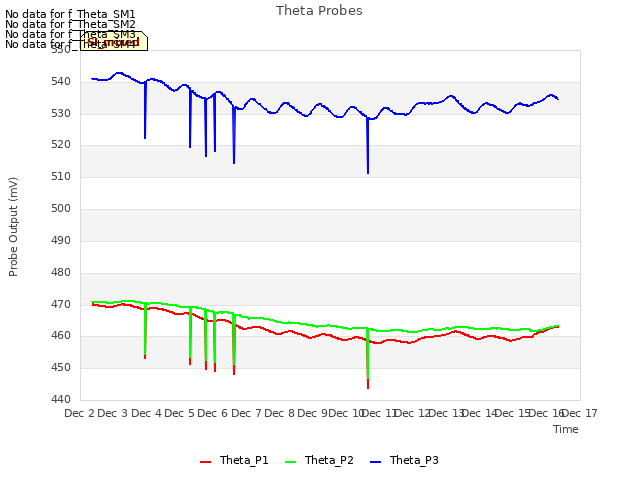
Task: Click the 460 y-axis tick label
Action: [x=61, y=336]
